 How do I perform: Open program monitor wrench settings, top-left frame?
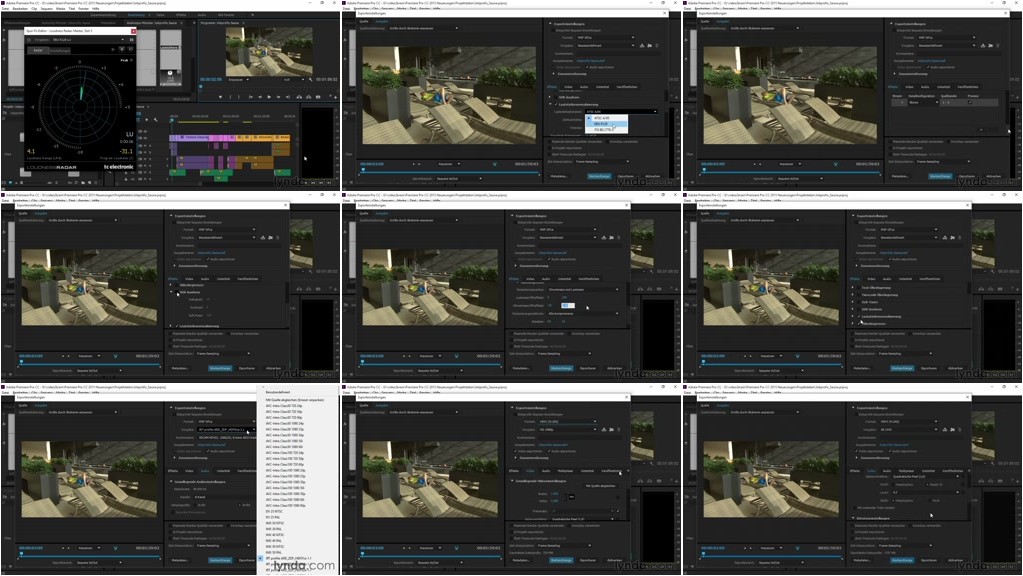pos(311,80)
